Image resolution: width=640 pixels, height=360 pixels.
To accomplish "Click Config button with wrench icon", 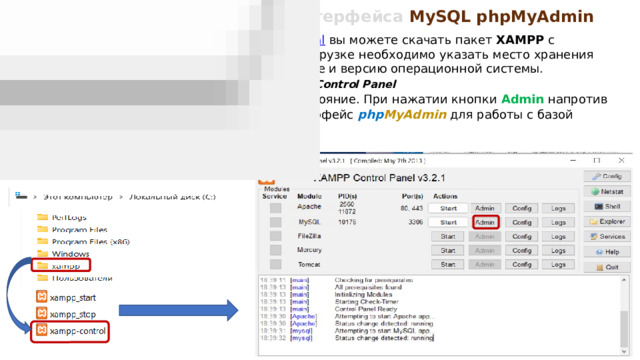I will [x=607, y=176].
